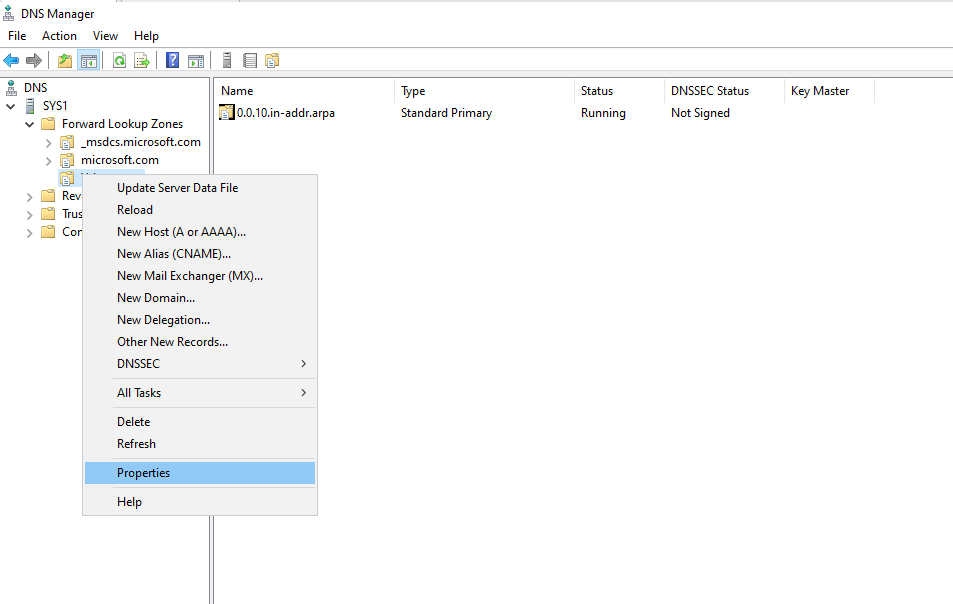Screen dimensions: 953x604
Task: Collapse the SYS1 server node
Action: click(11, 106)
